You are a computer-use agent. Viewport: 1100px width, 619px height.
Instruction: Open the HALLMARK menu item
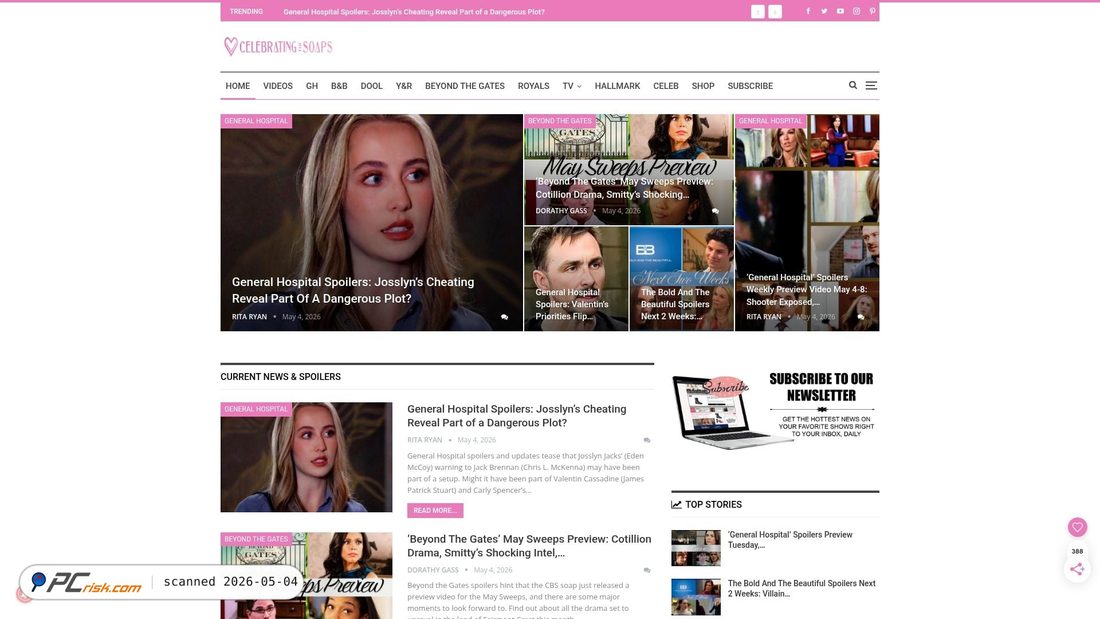(x=617, y=86)
